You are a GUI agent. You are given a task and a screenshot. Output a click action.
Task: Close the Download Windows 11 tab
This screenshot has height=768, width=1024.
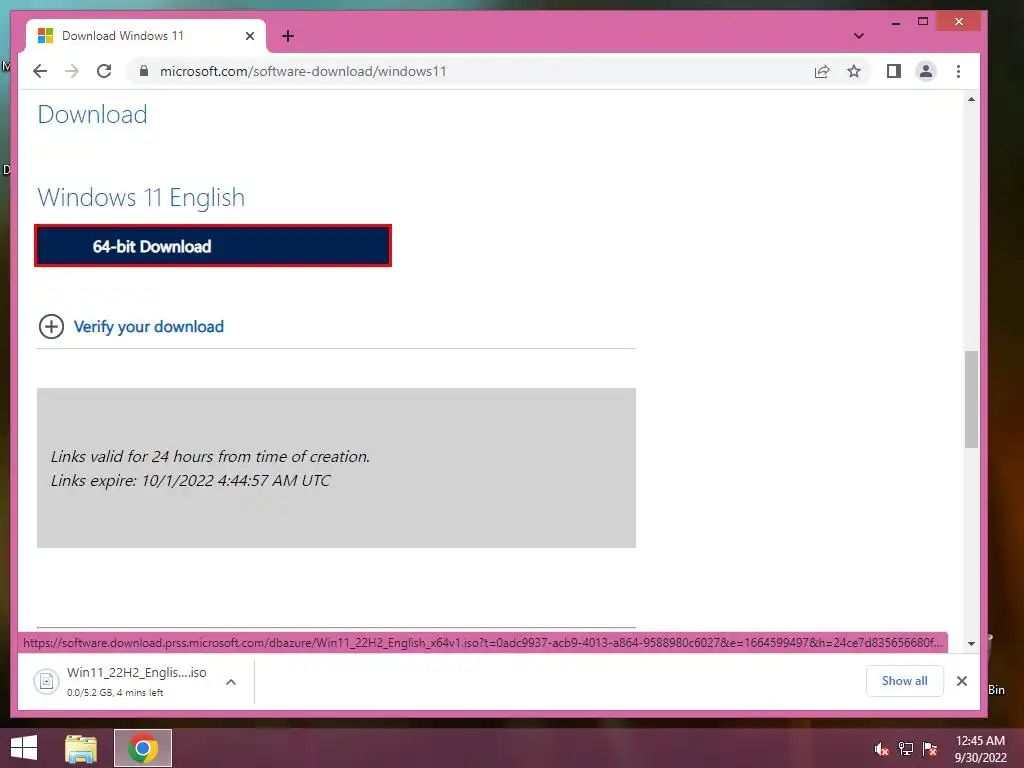click(249, 36)
